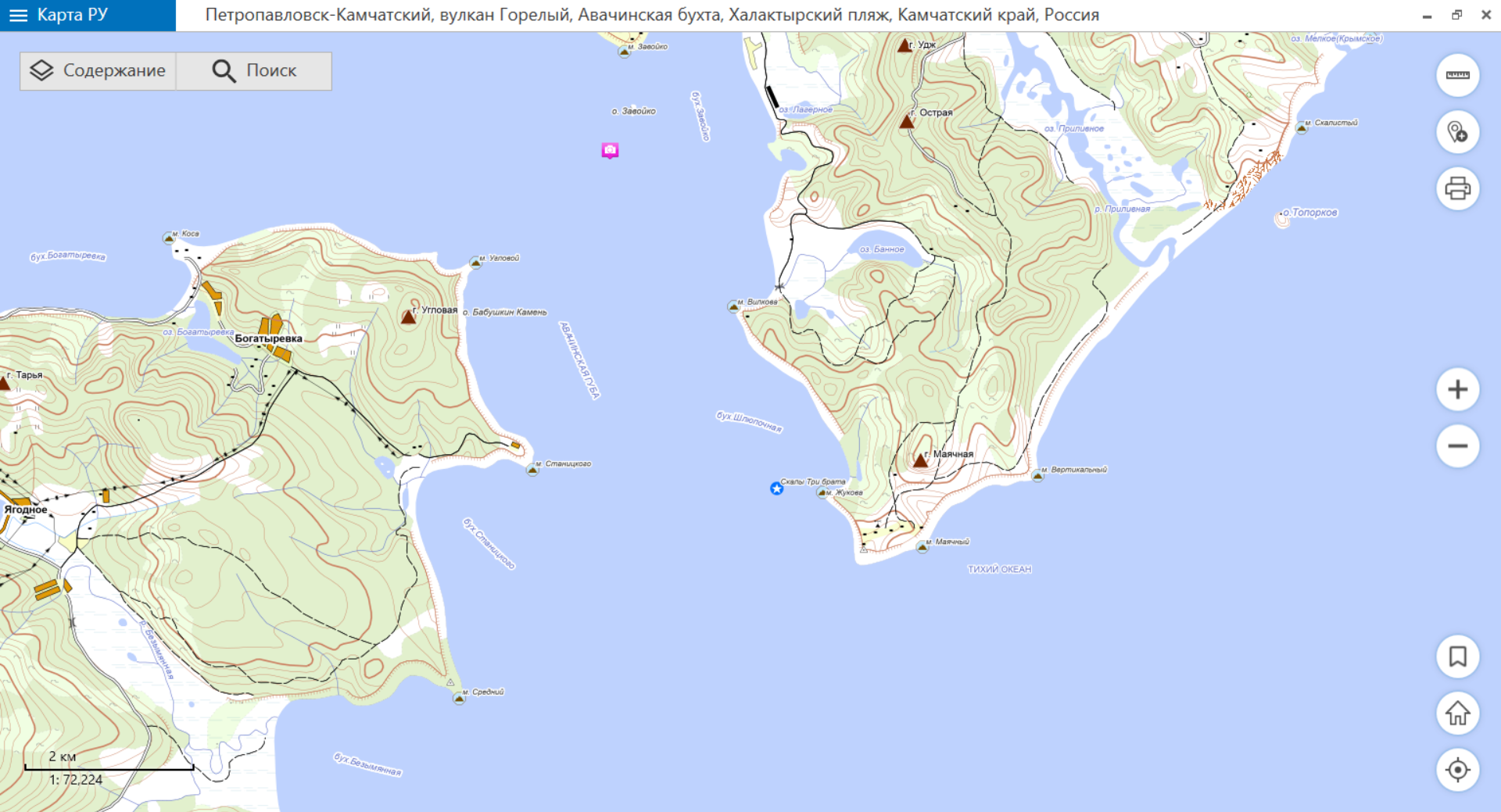Select the Богатыревка settlement label
The width and height of the screenshot is (1501, 812).
pos(268,338)
